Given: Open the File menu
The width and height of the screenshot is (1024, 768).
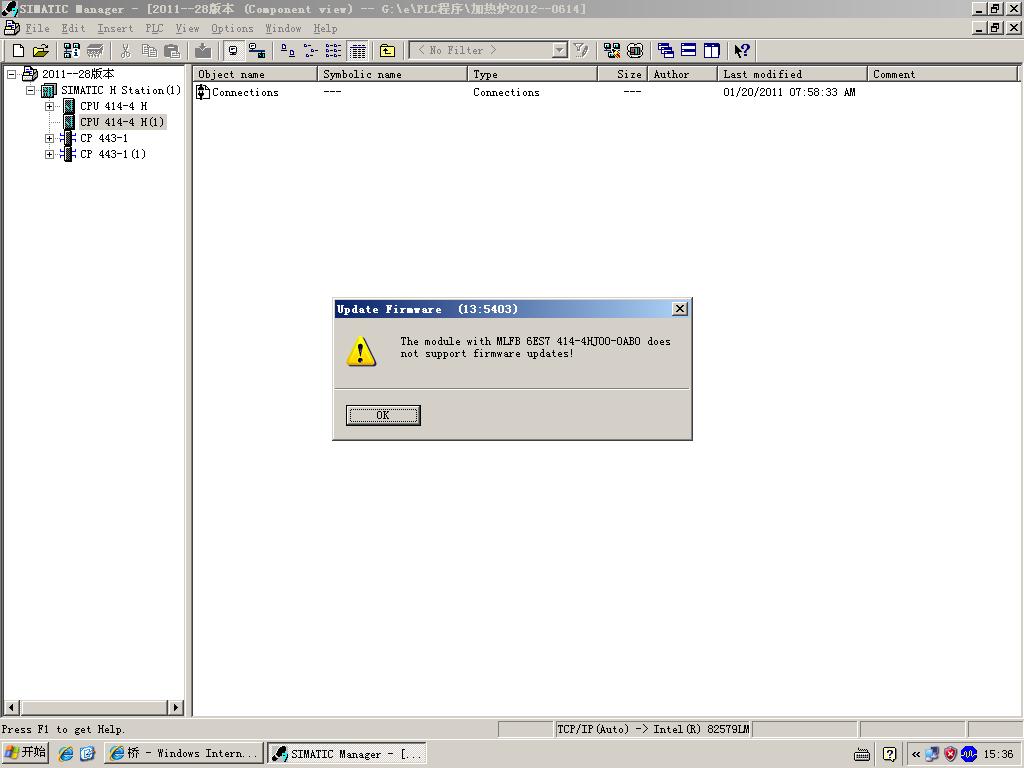Looking at the screenshot, I should point(37,29).
